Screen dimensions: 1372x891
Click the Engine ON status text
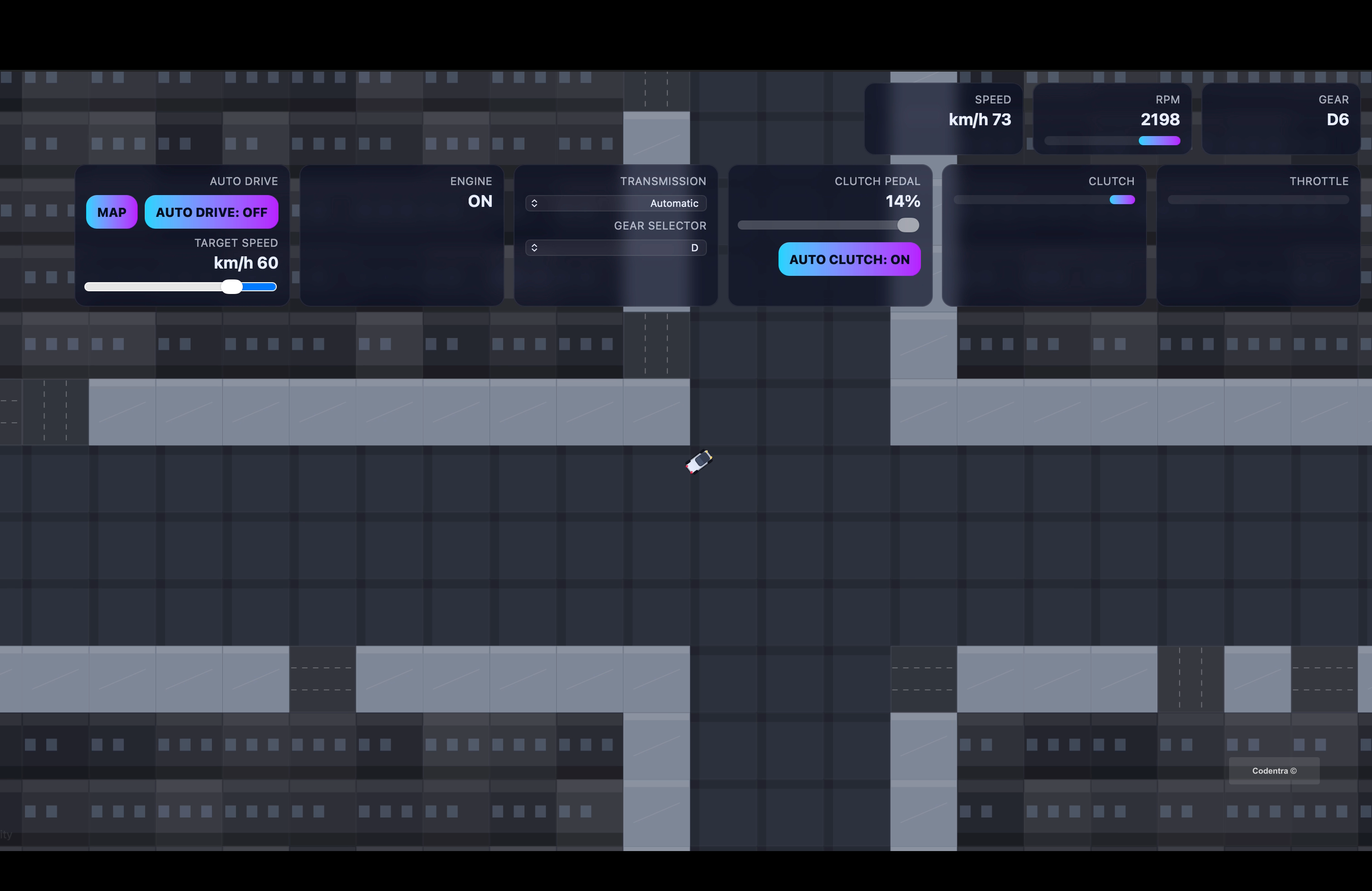click(480, 201)
